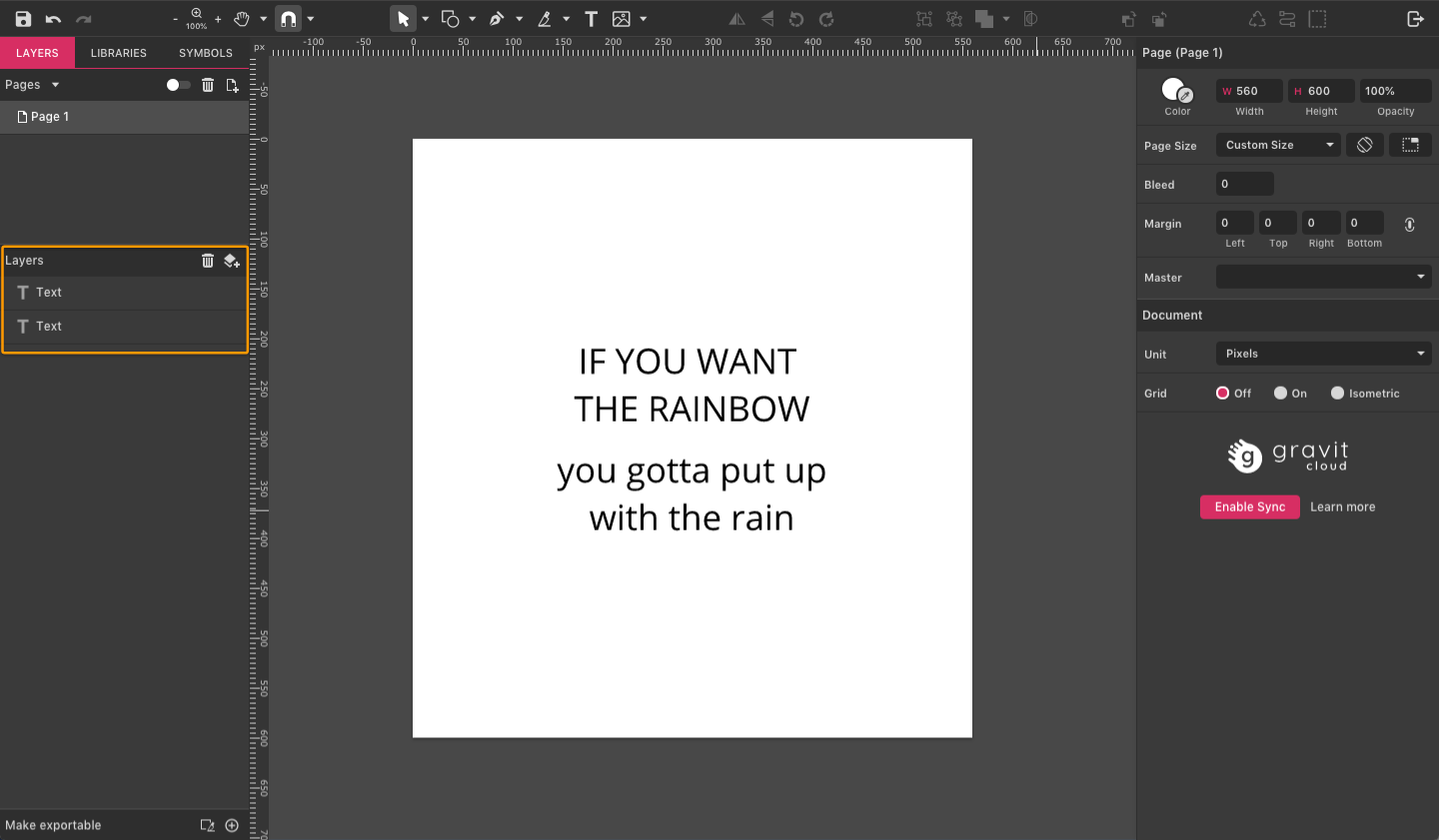Click the page Width field

point(1249,91)
